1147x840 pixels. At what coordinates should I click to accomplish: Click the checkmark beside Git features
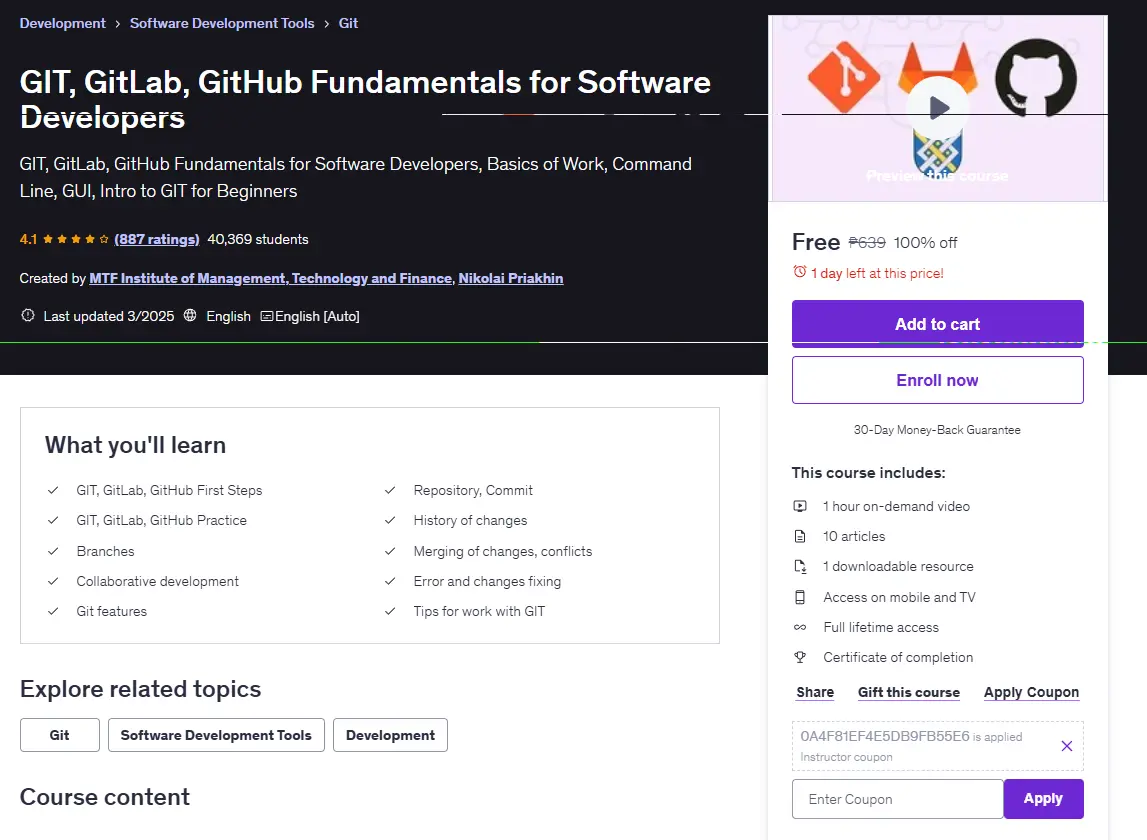point(53,611)
